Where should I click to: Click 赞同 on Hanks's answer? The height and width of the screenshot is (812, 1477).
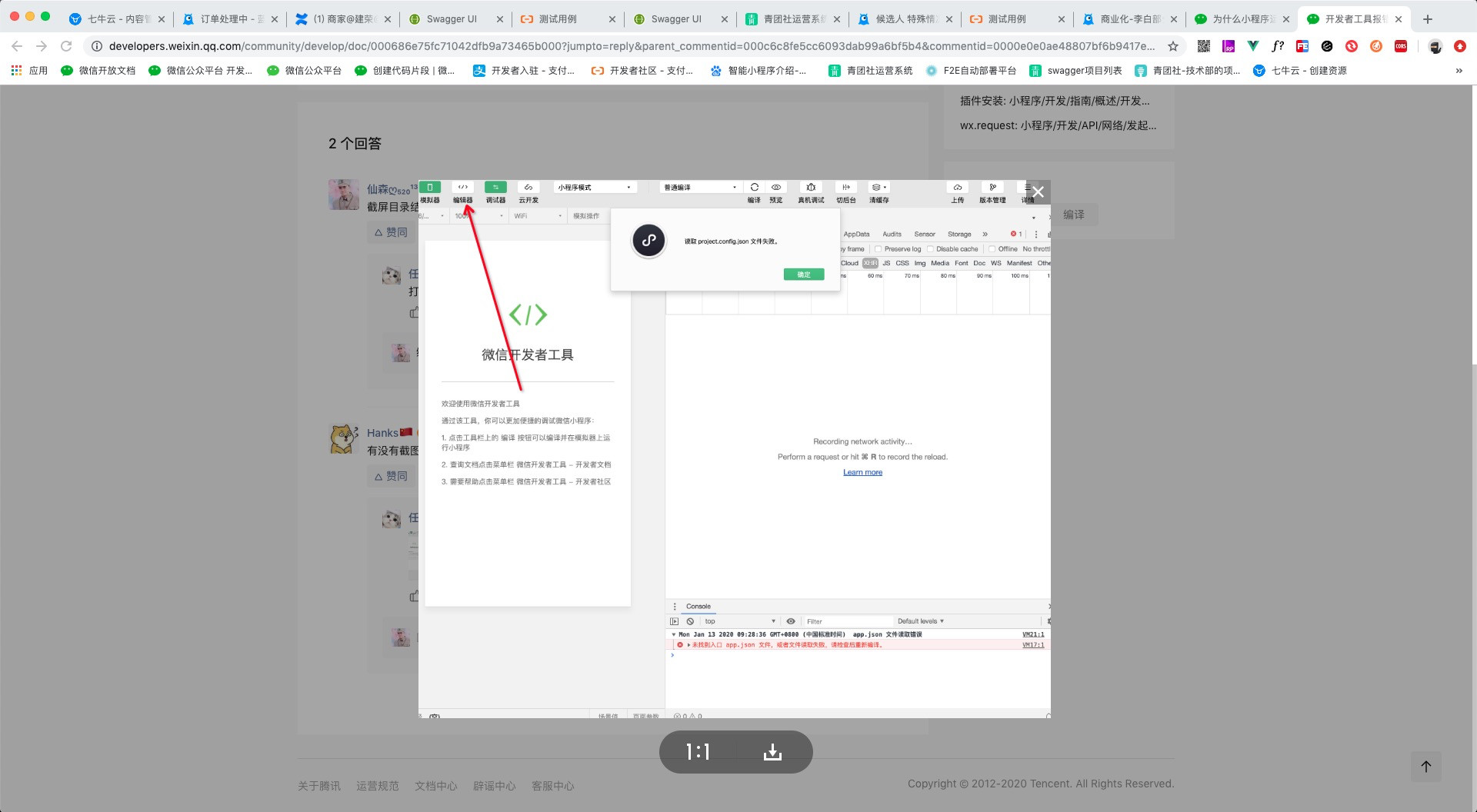391,476
